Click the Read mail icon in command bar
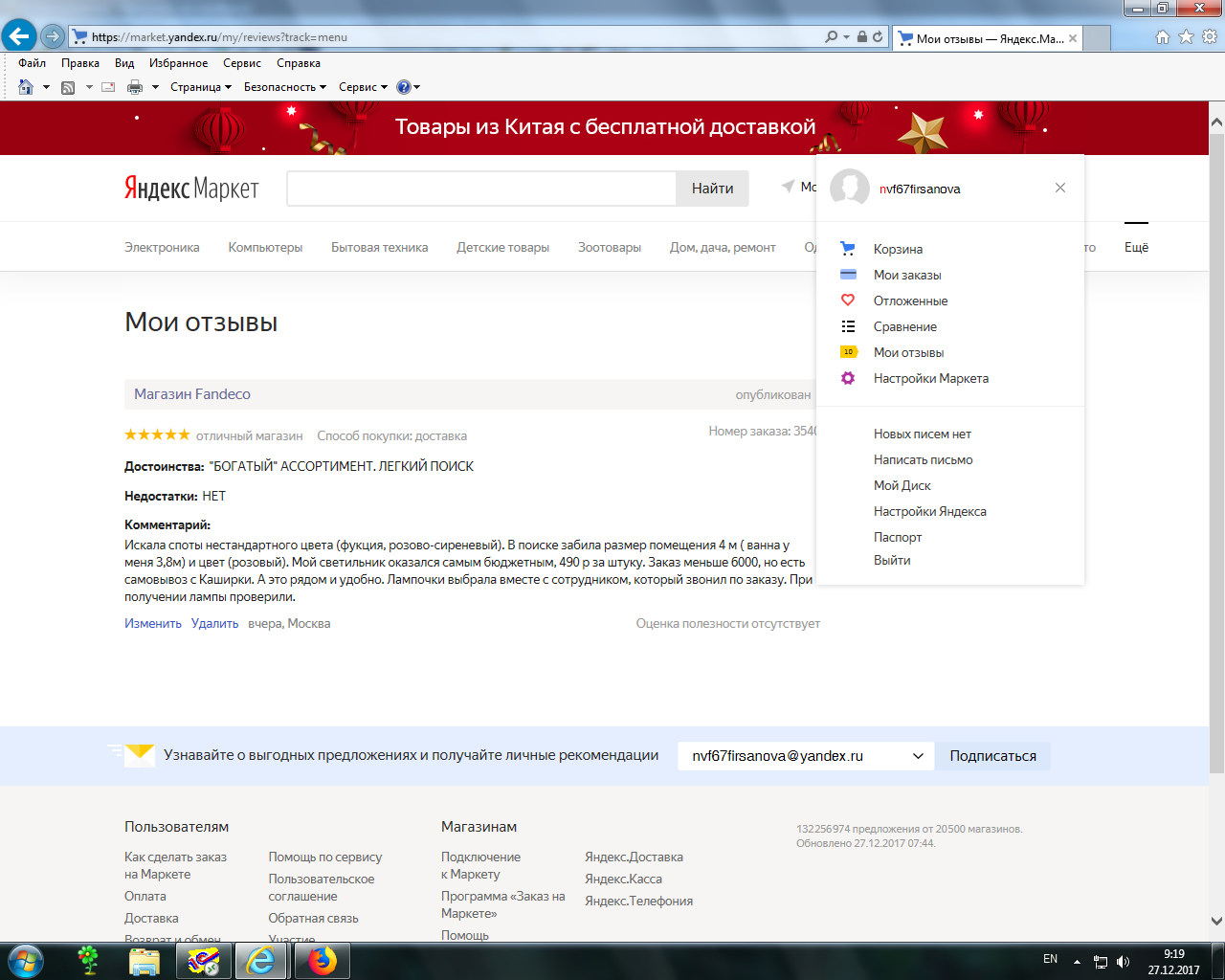The height and width of the screenshot is (980, 1225). [x=108, y=87]
